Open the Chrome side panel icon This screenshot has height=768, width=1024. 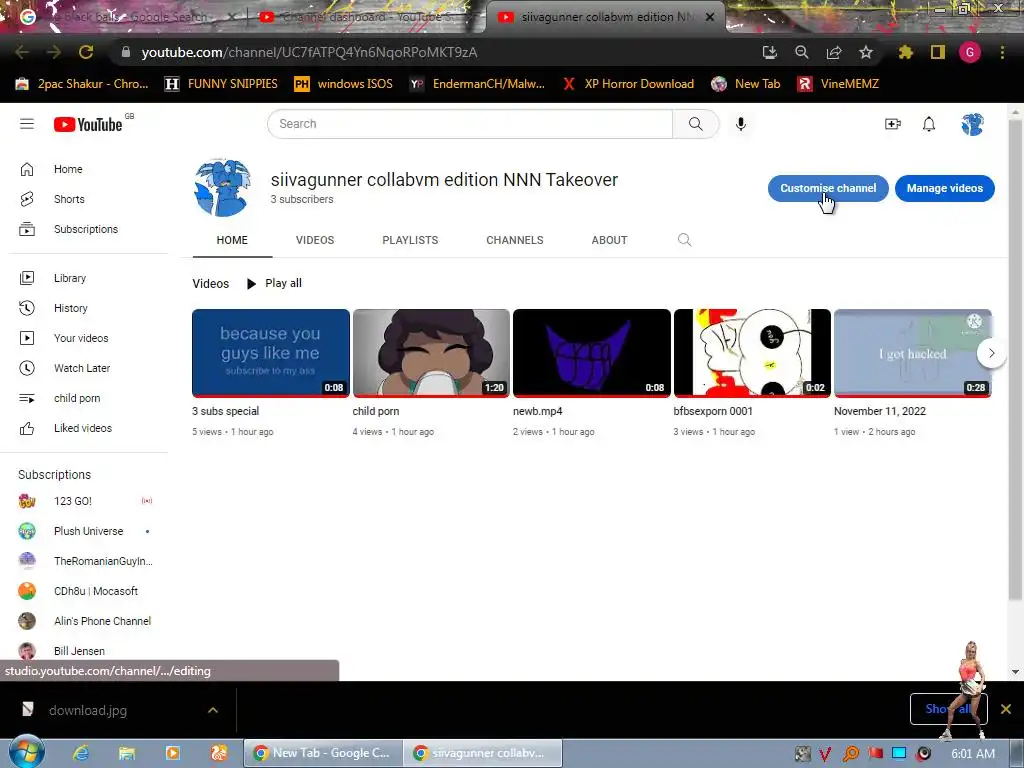pos(938,52)
